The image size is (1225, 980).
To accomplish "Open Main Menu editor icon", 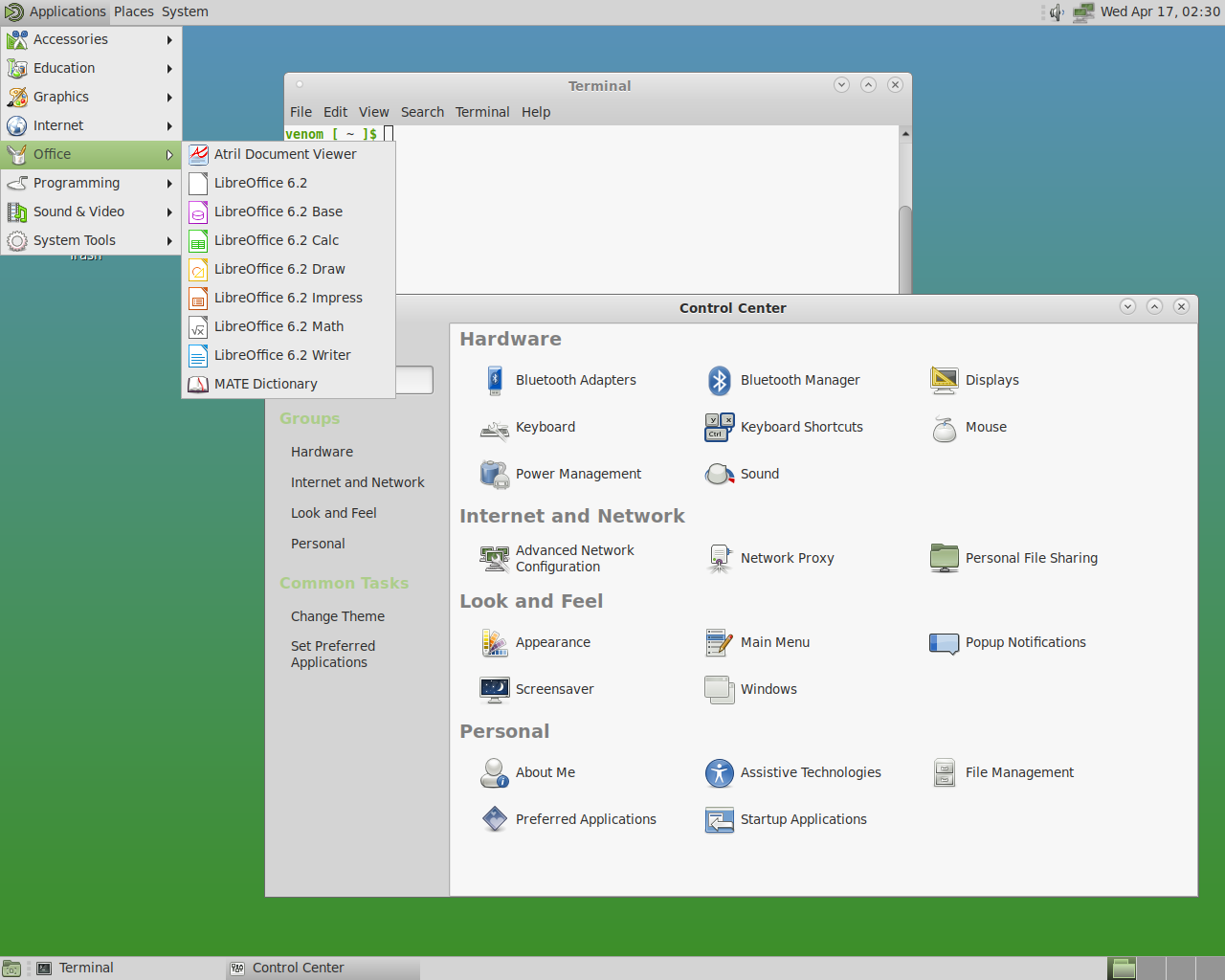I will [720, 642].
